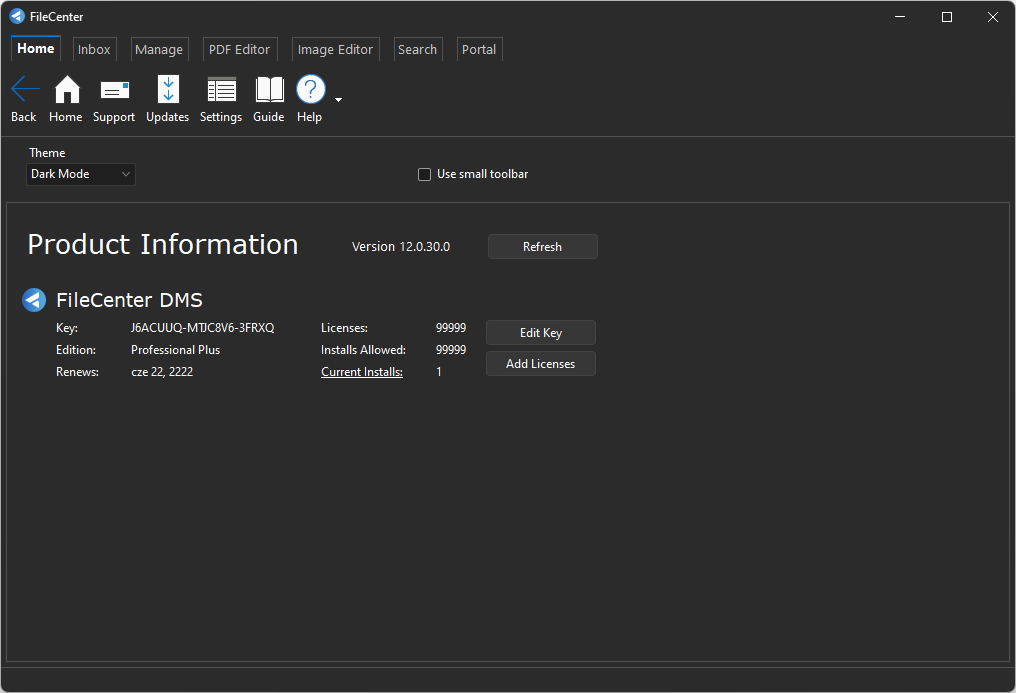Switch to the Home tab

[x=36, y=49]
